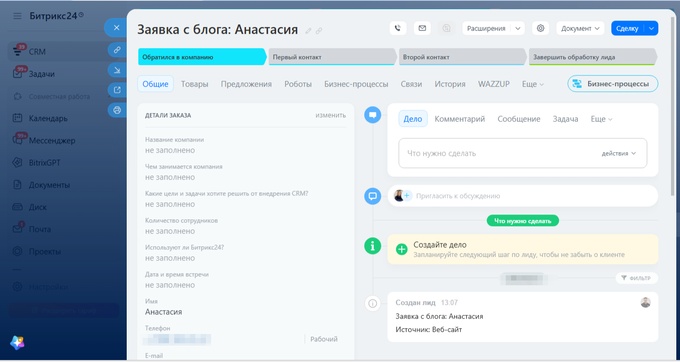Image resolution: width=680 pixels, height=362 pixels.
Task: Select the Комментарий activity tab
Action: pyautogui.click(x=460, y=119)
